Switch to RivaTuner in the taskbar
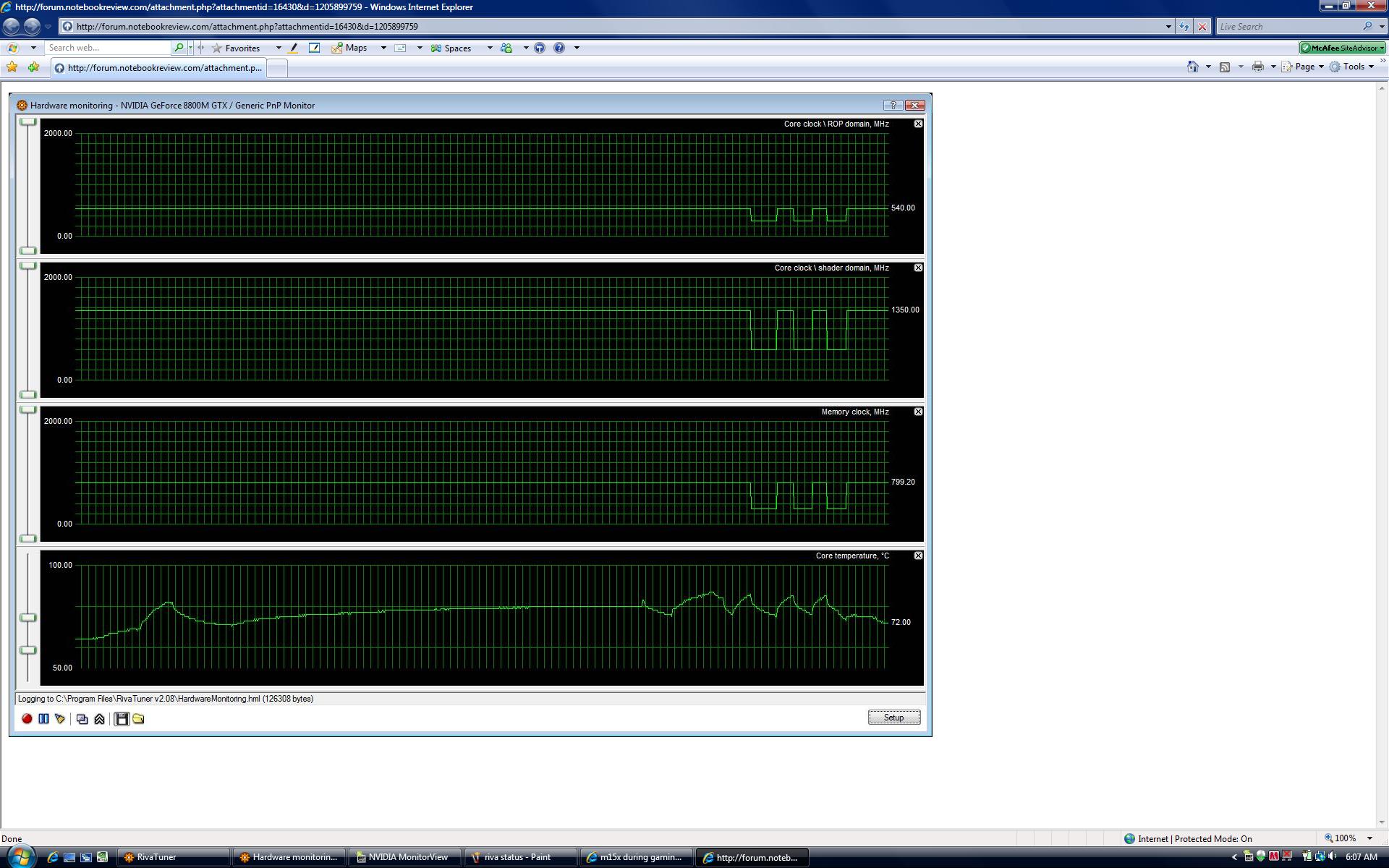 coord(174,857)
